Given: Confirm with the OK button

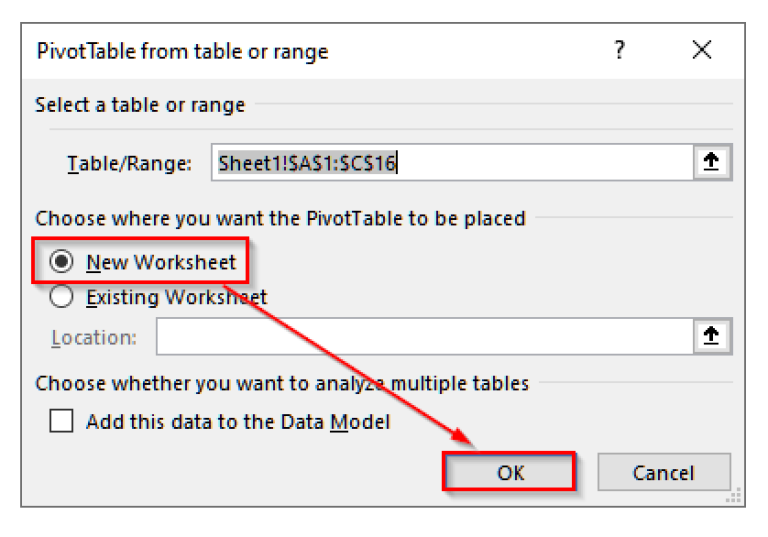Looking at the screenshot, I should point(509,472).
